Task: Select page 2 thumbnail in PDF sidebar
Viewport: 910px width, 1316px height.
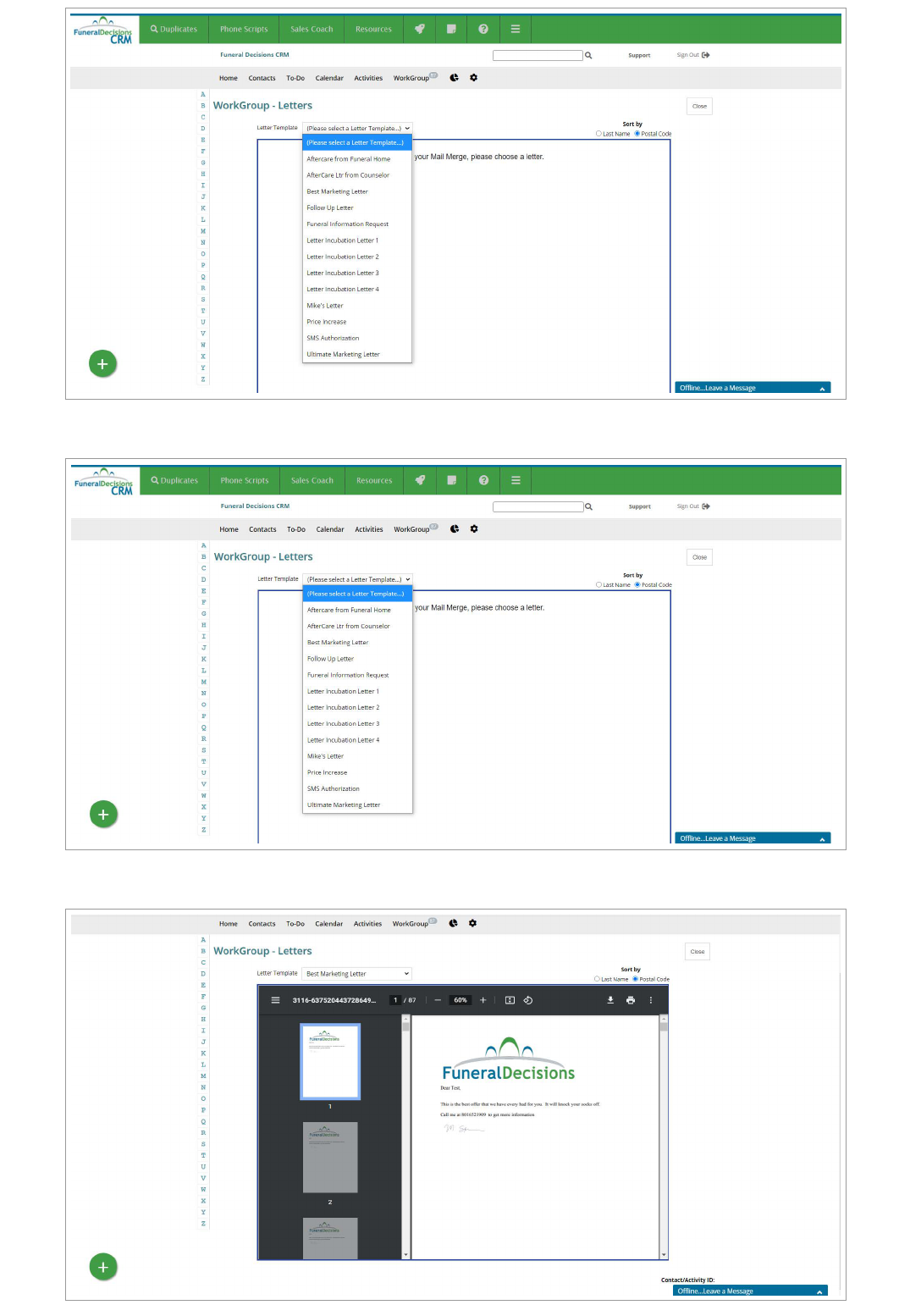Action: pyautogui.click(x=330, y=1158)
